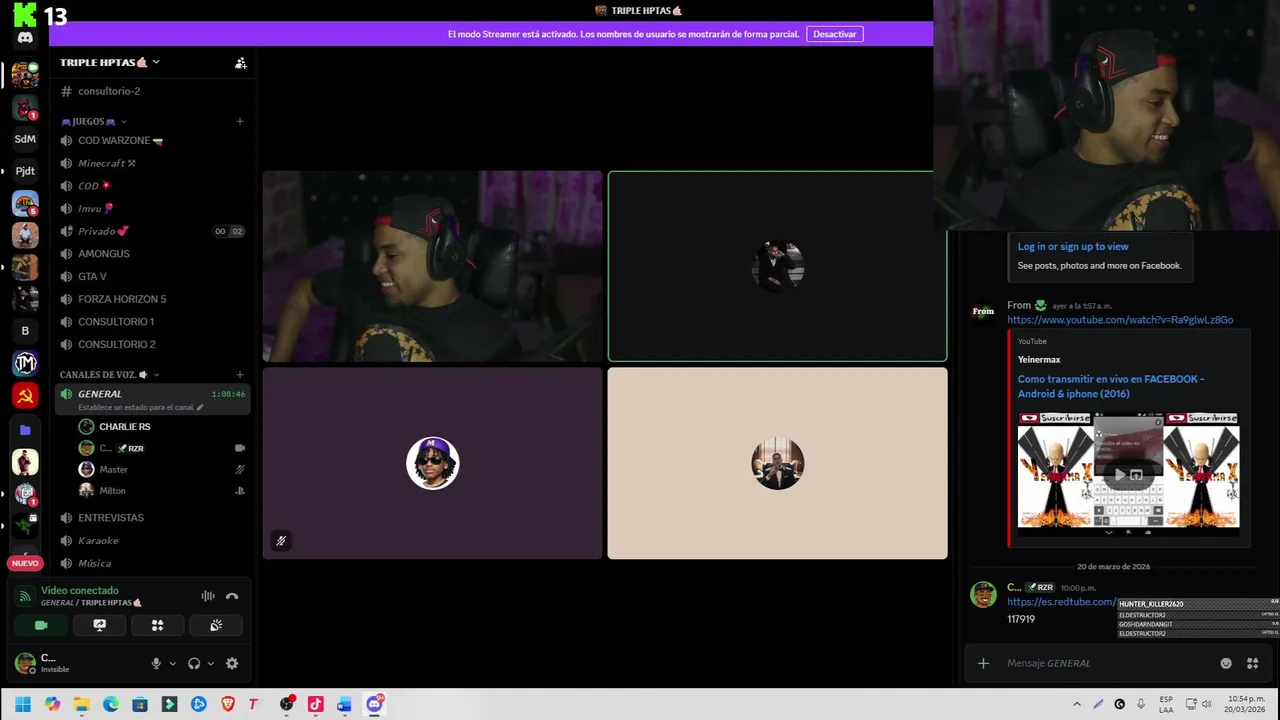1280x720 pixels.
Task: Add channel plus in JUEGOS category
Action: pos(240,121)
